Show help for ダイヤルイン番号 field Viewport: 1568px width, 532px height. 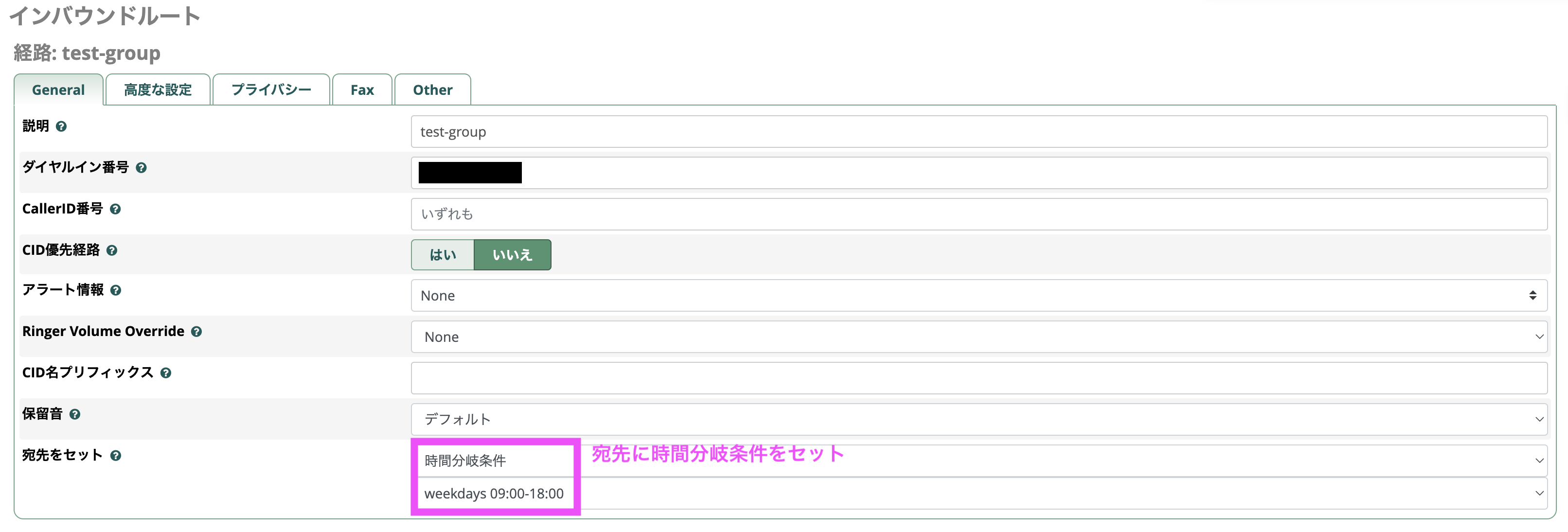click(x=141, y=168)
